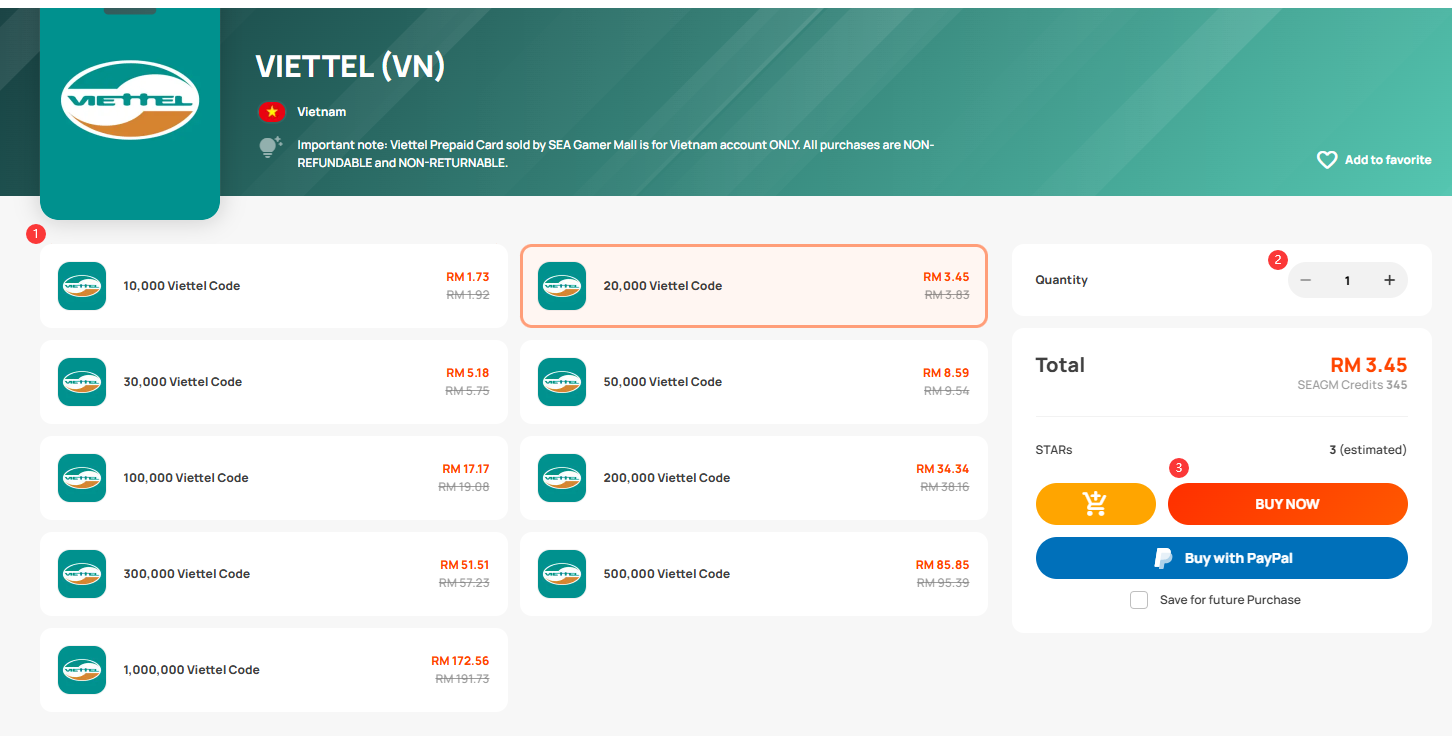Click the 3 (estimated) stars value

1368,450
